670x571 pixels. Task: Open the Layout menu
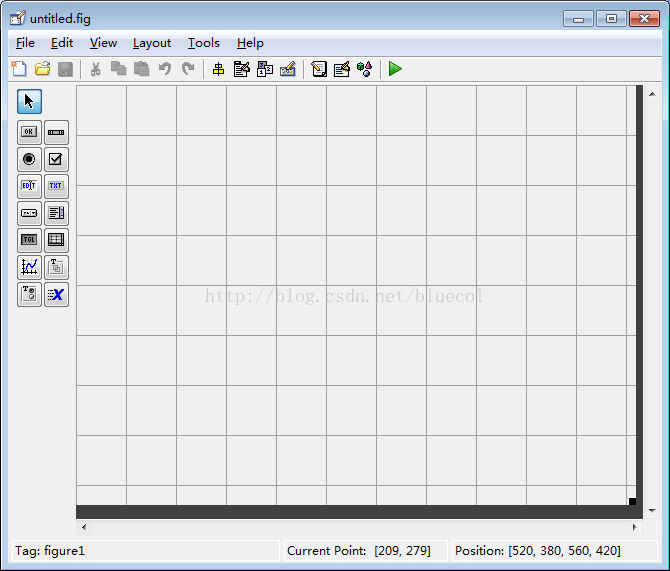(152, 43)
